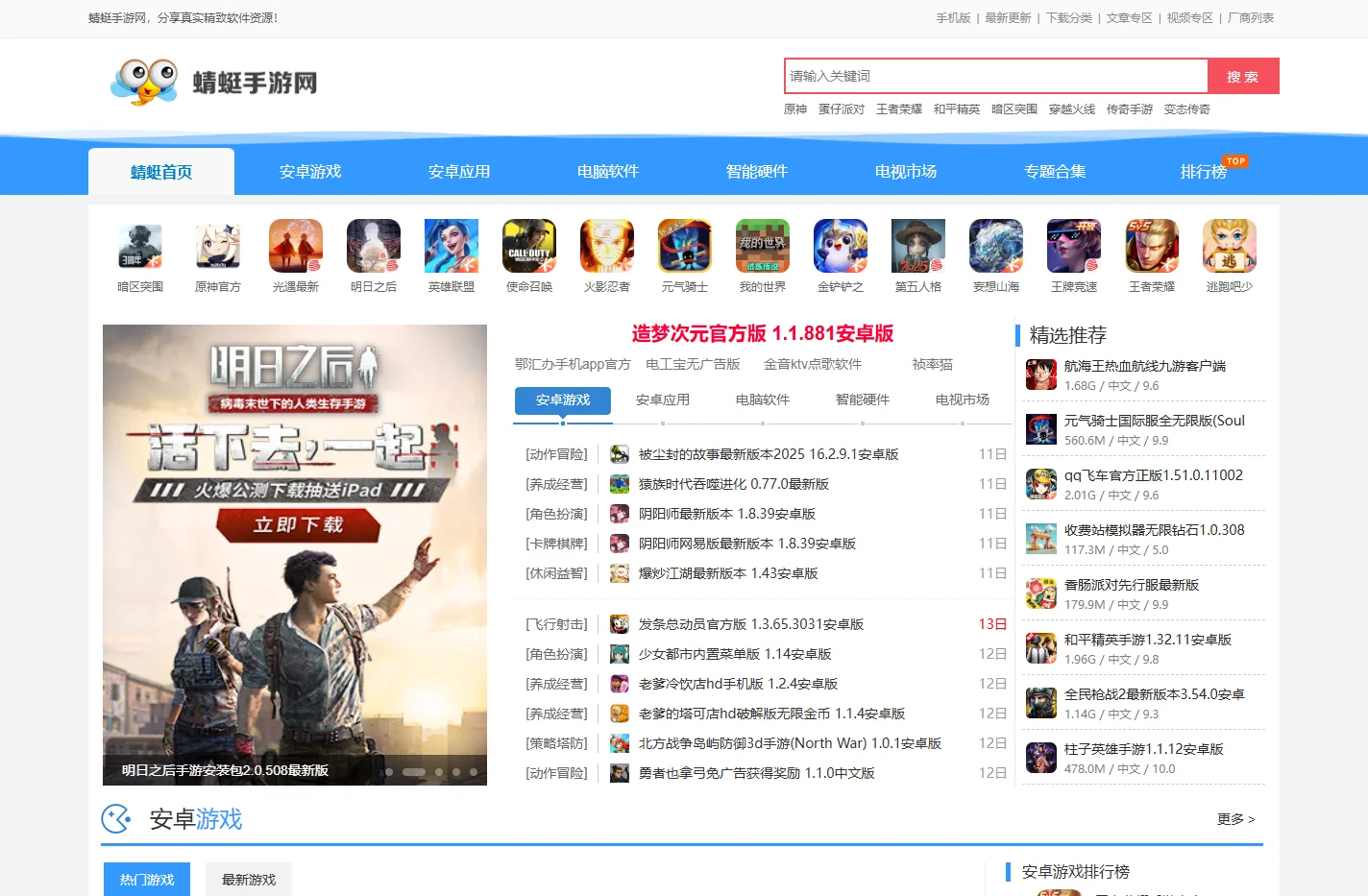The image size is (1368, 896).
Task: Open the 金铲铲之 game icon
Action: click(841, 246)
